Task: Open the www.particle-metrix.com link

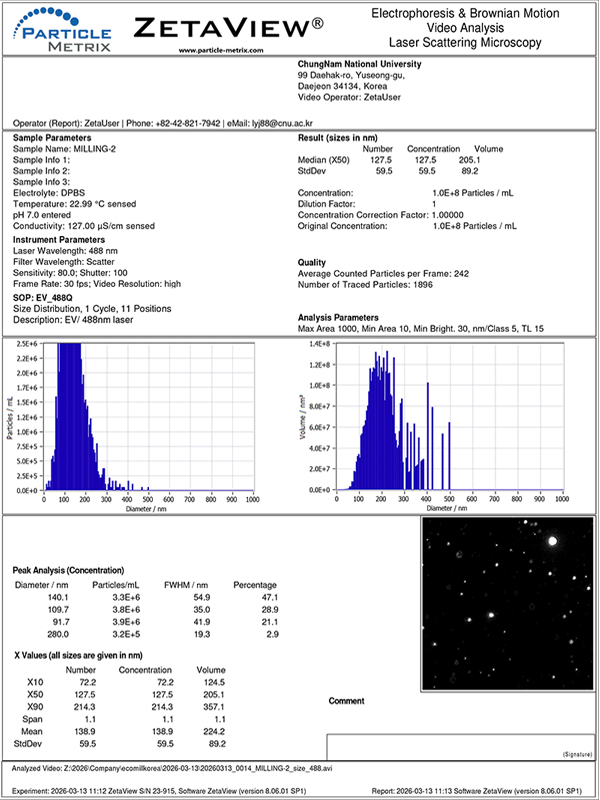Action: pyautogui.click(x=220, y=49)
